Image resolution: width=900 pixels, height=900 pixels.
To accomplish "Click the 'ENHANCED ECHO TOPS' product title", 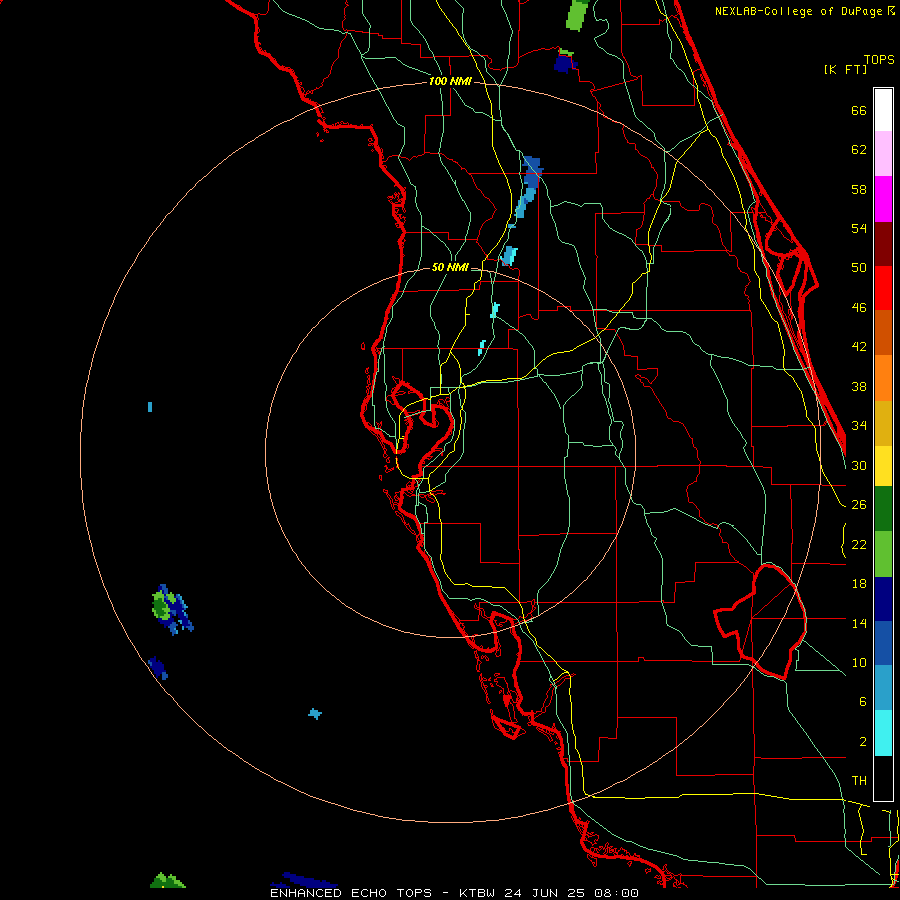I will pos(351,893).
